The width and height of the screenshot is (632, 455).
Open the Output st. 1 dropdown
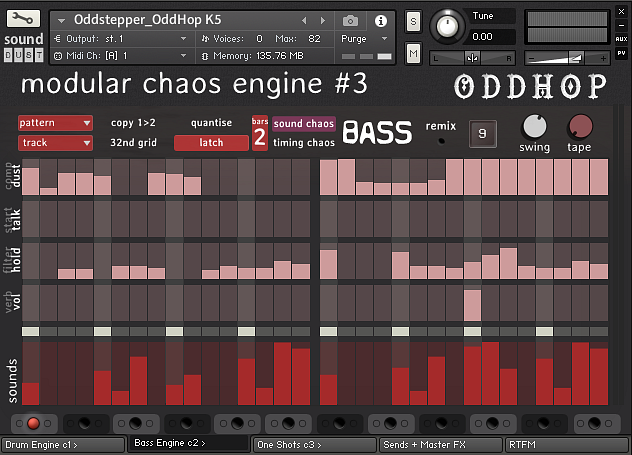121,39
